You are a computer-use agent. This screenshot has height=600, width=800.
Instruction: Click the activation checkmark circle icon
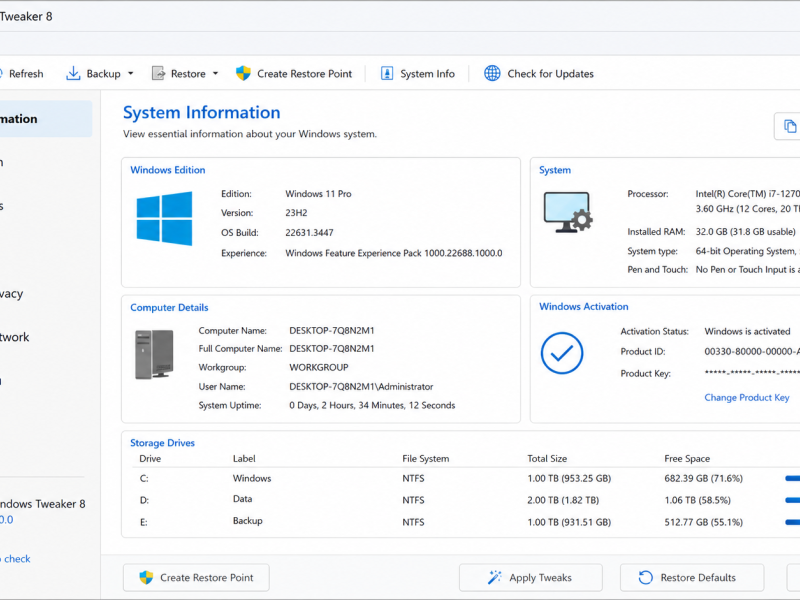pos(562,353)
